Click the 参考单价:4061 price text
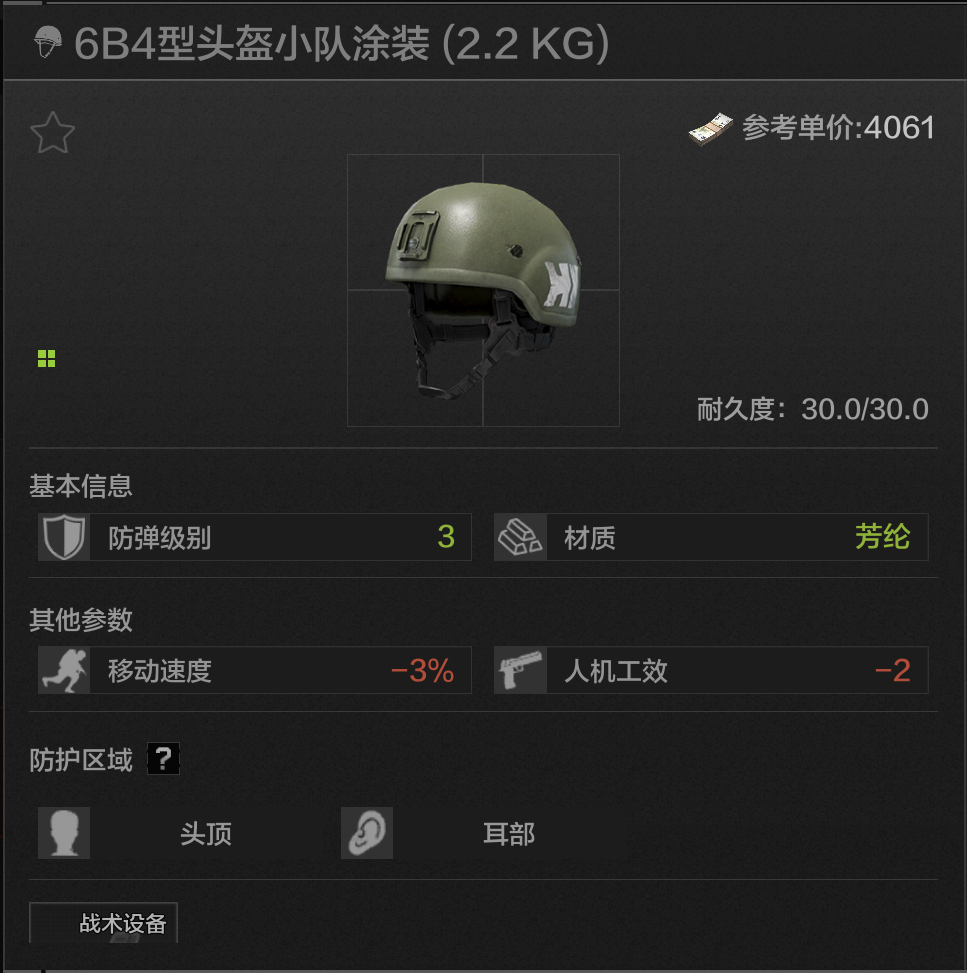The height and width of the screenshot is (973, 967). click(x=839, y=128)
